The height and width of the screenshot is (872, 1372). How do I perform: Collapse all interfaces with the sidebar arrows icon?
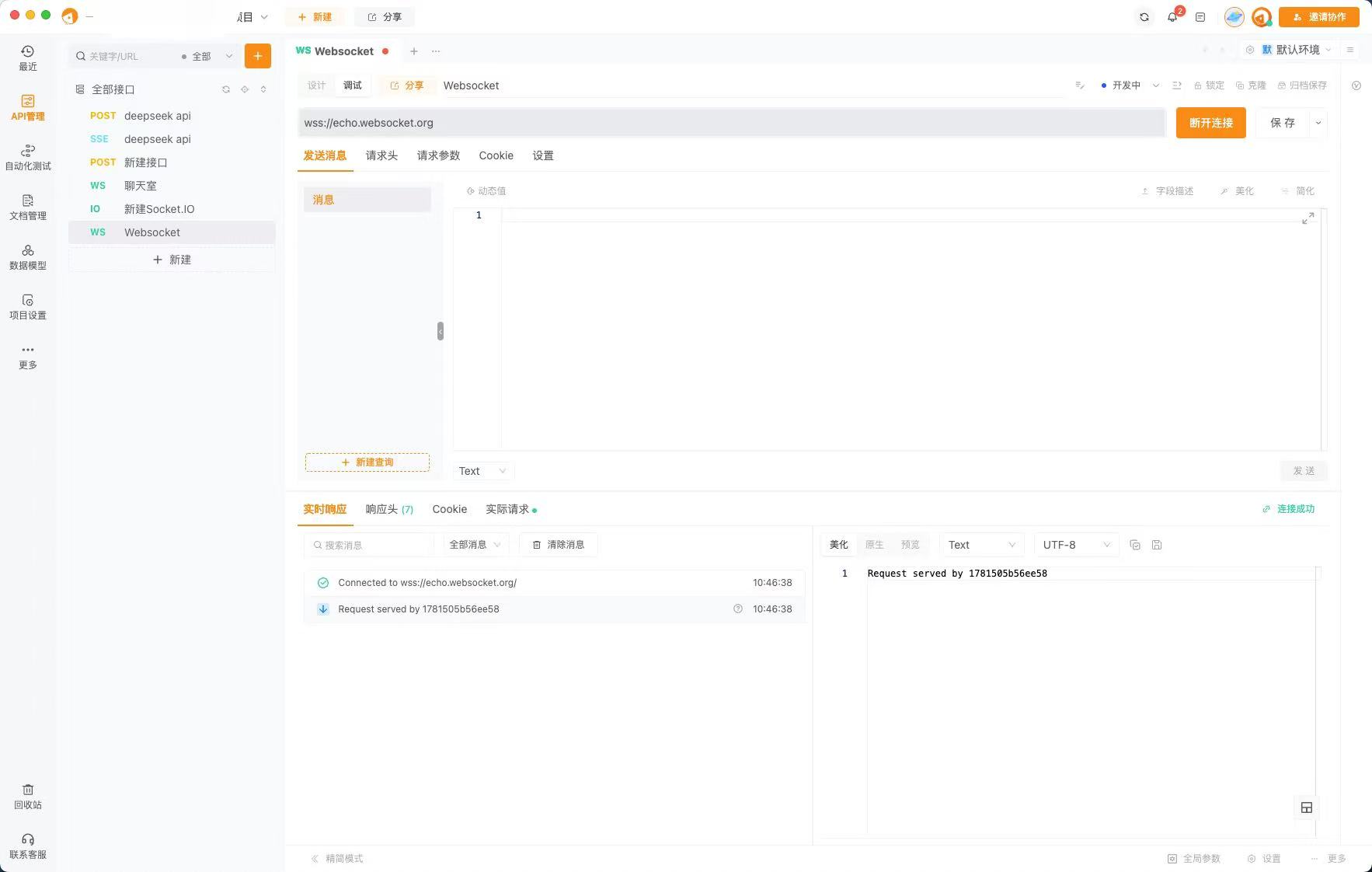[263, 89]
